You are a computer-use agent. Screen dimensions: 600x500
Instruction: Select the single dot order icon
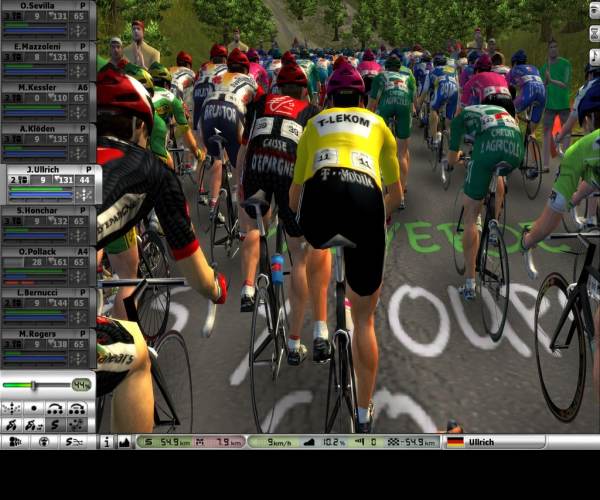34,409
